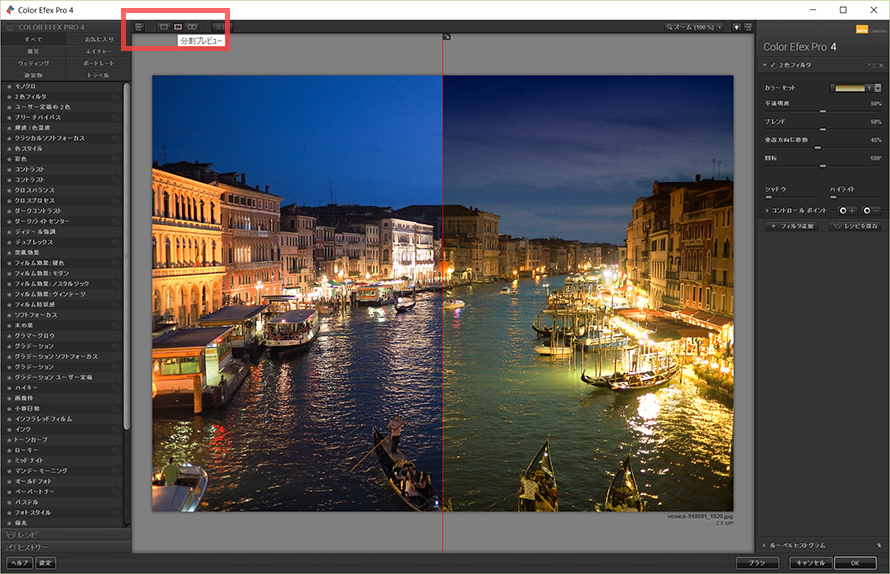
Task: Open presets icon for フォトスタイル filter
Action: (116, 512)
